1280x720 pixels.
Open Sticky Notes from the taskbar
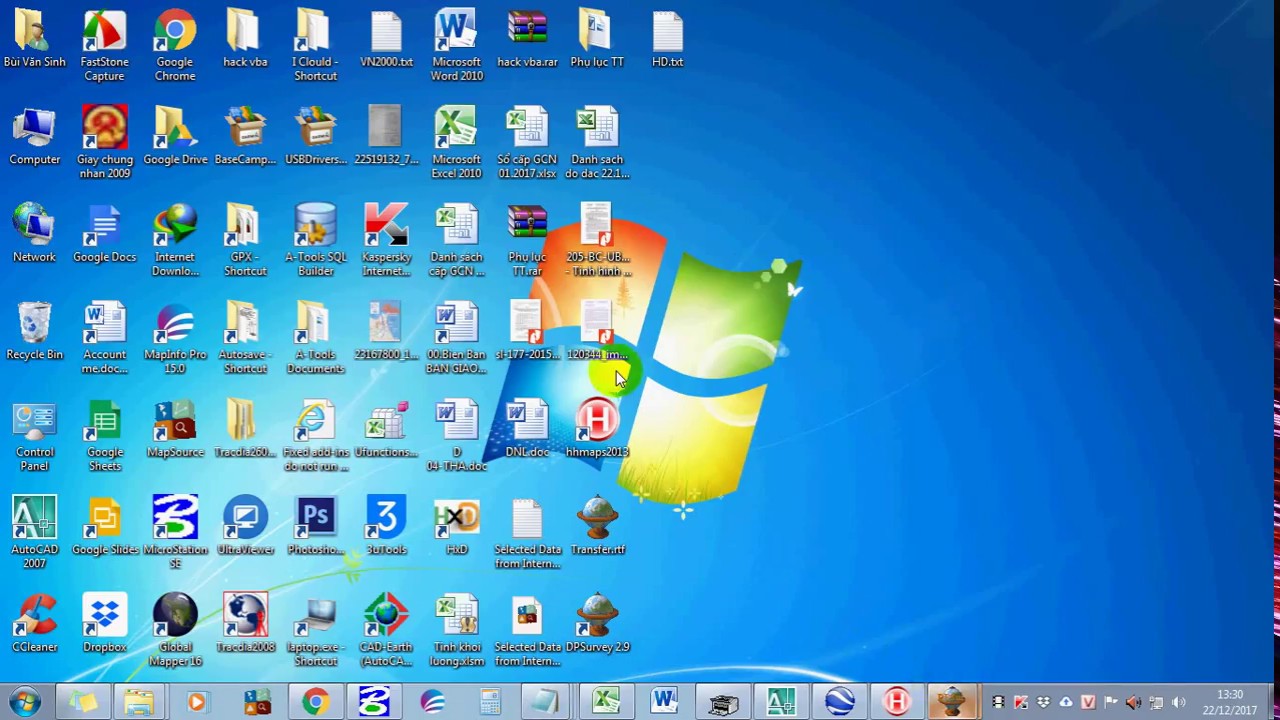pos(82,702)
